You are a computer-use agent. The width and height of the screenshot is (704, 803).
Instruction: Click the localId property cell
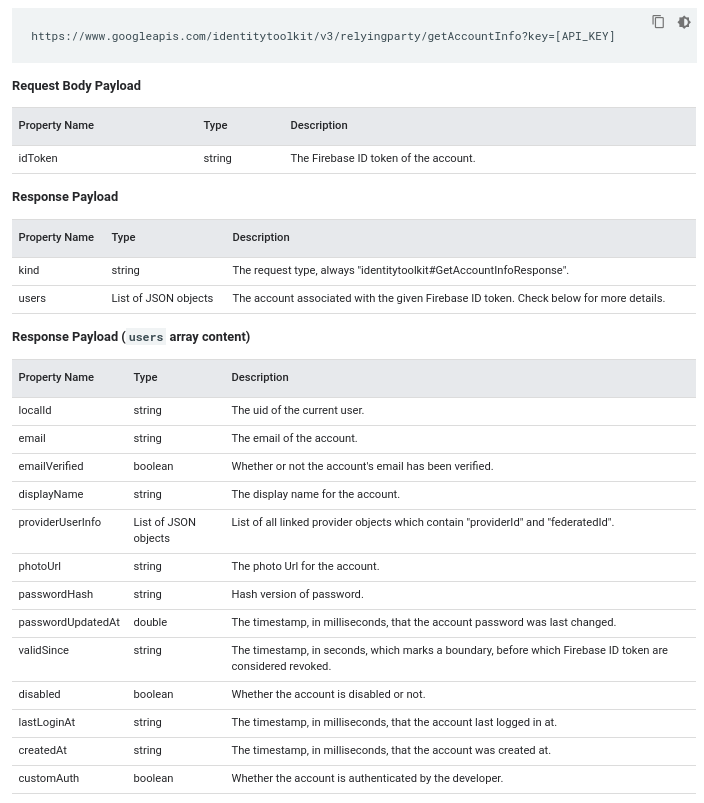tap(35, 410)
